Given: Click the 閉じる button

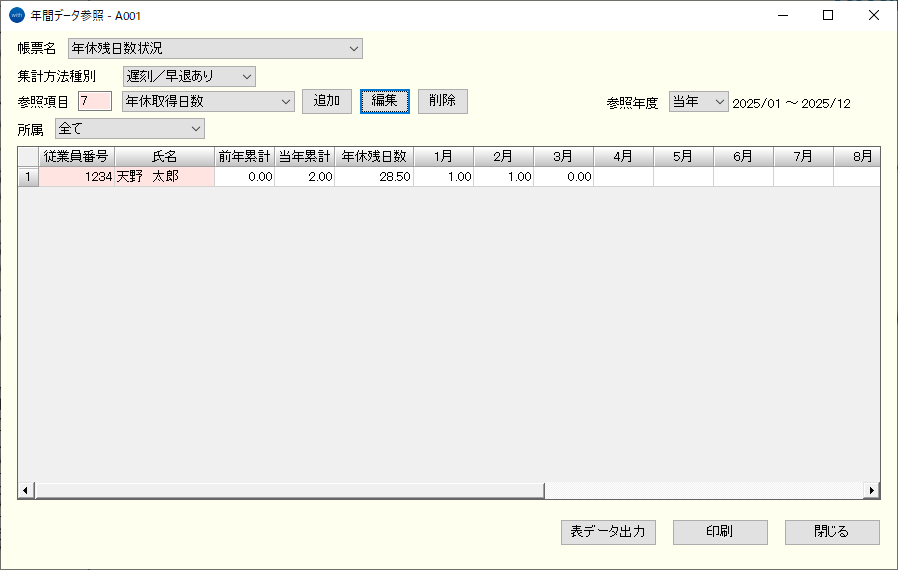Looking at the screenshot, I should pos(832,532).
